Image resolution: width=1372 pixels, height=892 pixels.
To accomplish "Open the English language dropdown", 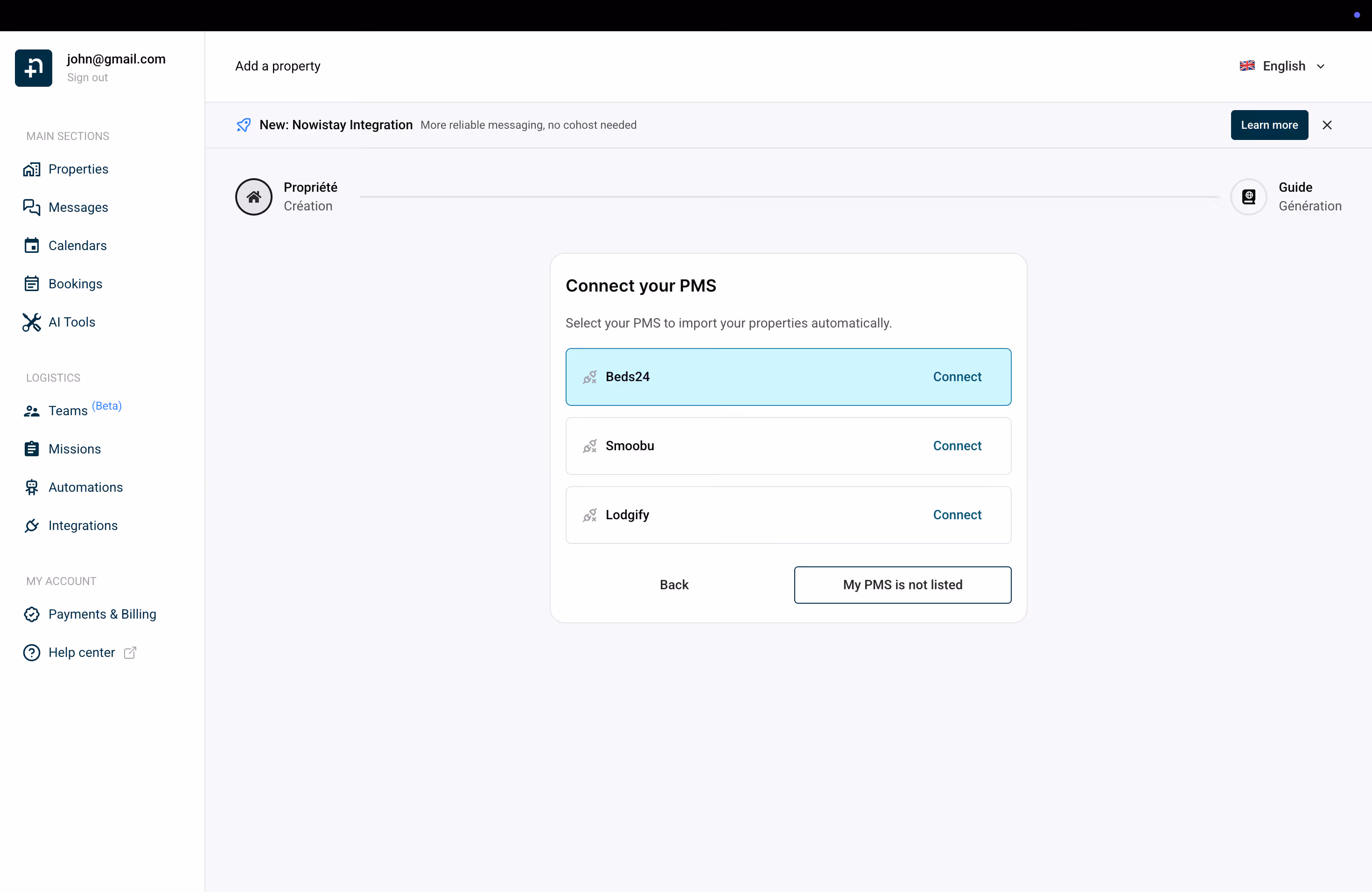I will [x=1283, y=66].
